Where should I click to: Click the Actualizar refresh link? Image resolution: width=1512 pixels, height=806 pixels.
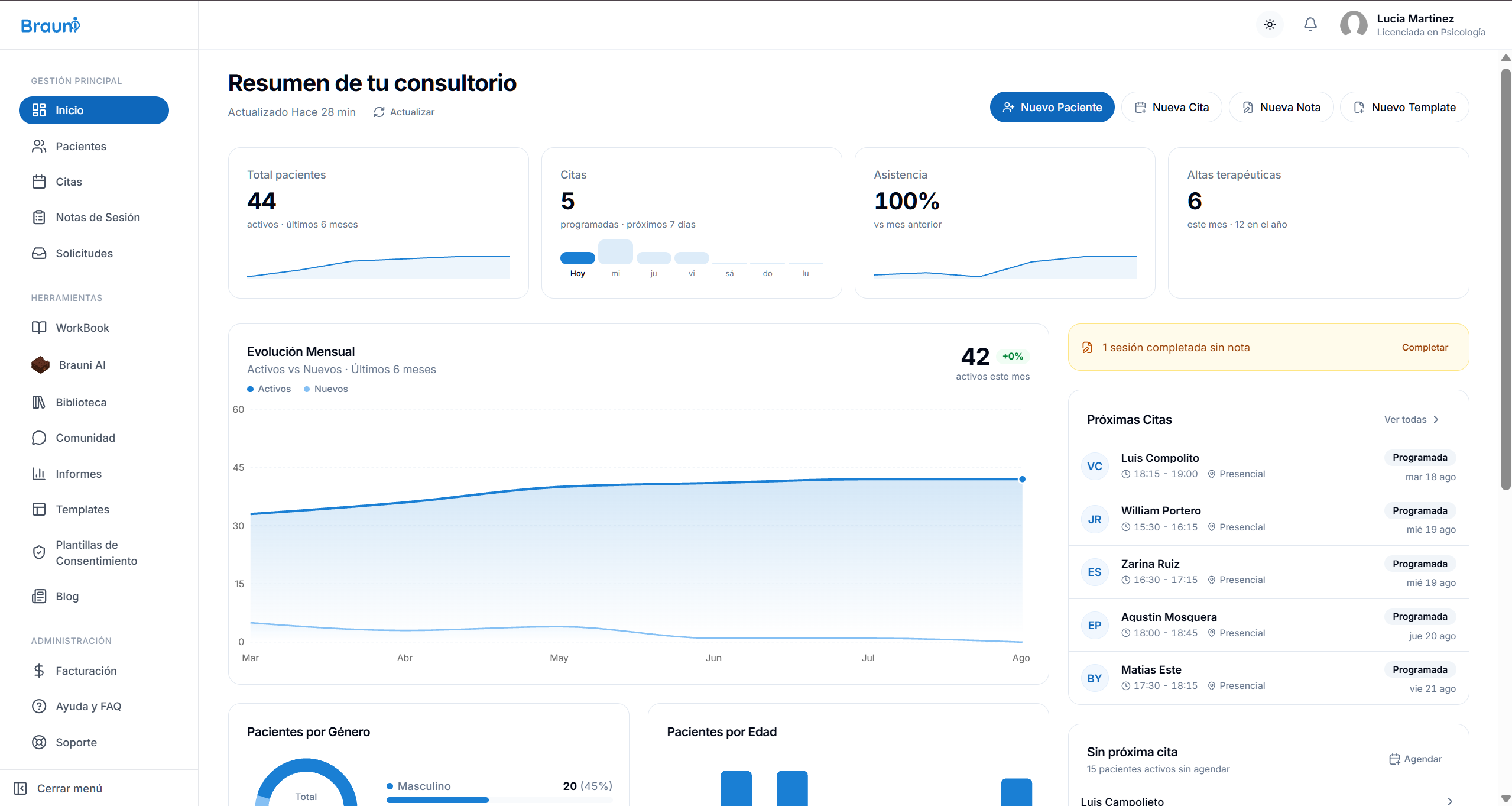click(404, 112)
